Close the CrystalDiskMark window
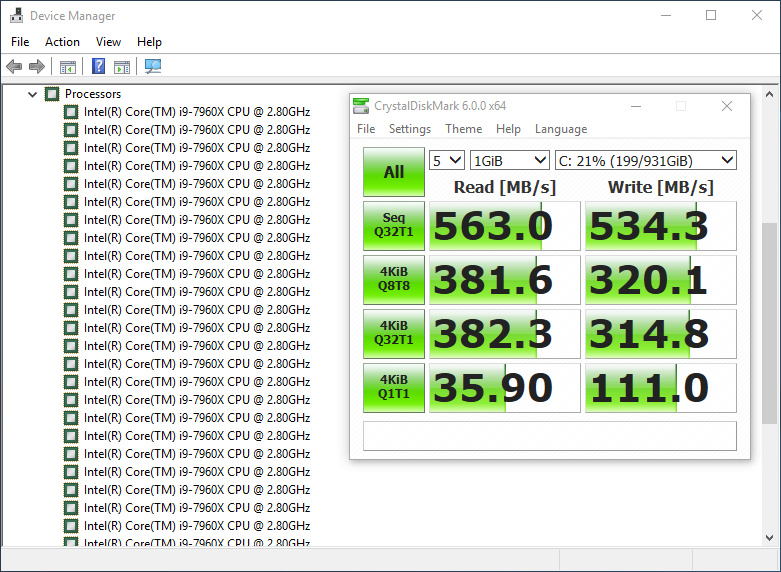The width and height of the screenshot is (781, 572). (727, 106)
